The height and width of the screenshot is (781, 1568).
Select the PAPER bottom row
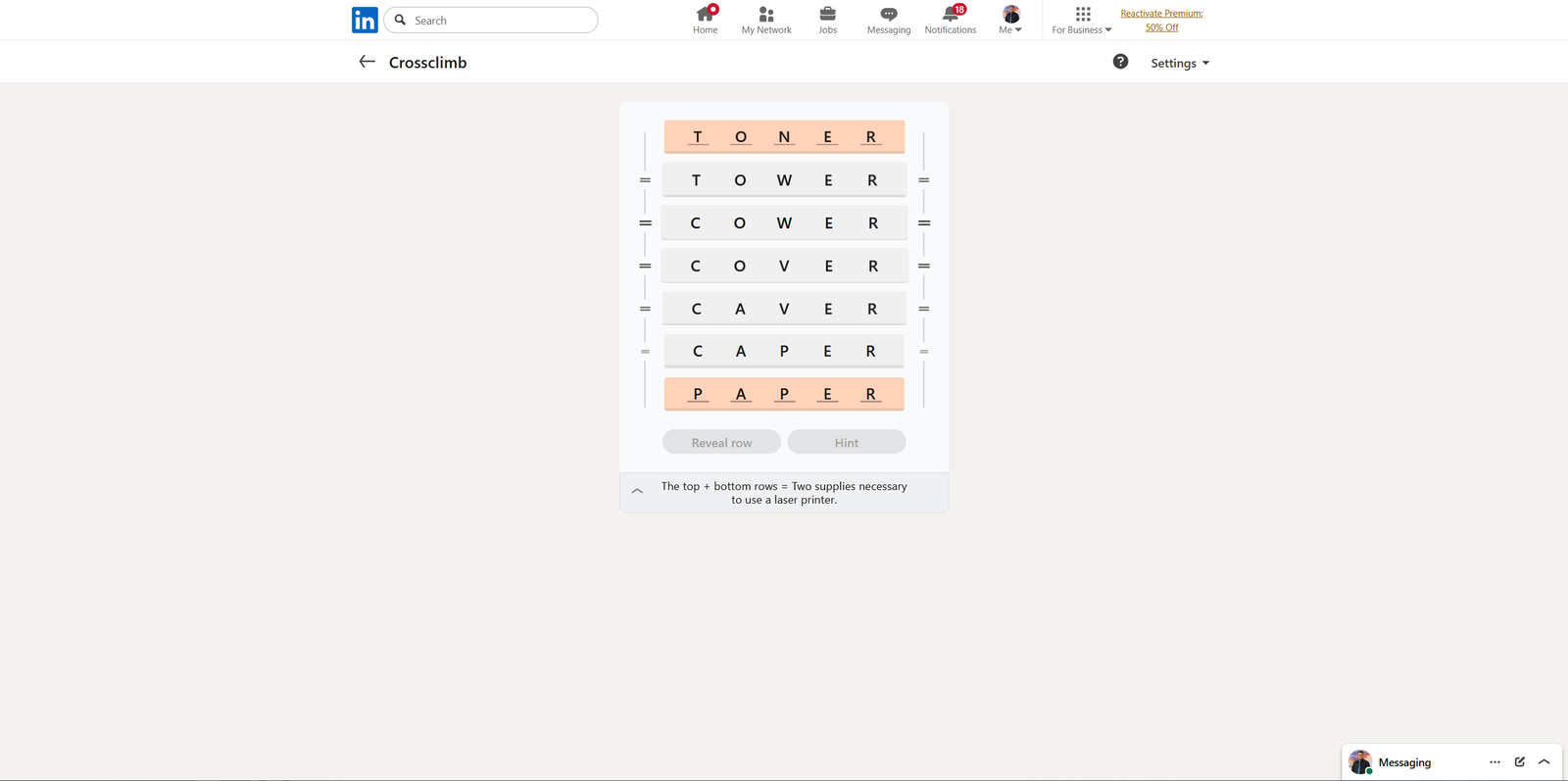pyautogui.click(x=784, y=394)
